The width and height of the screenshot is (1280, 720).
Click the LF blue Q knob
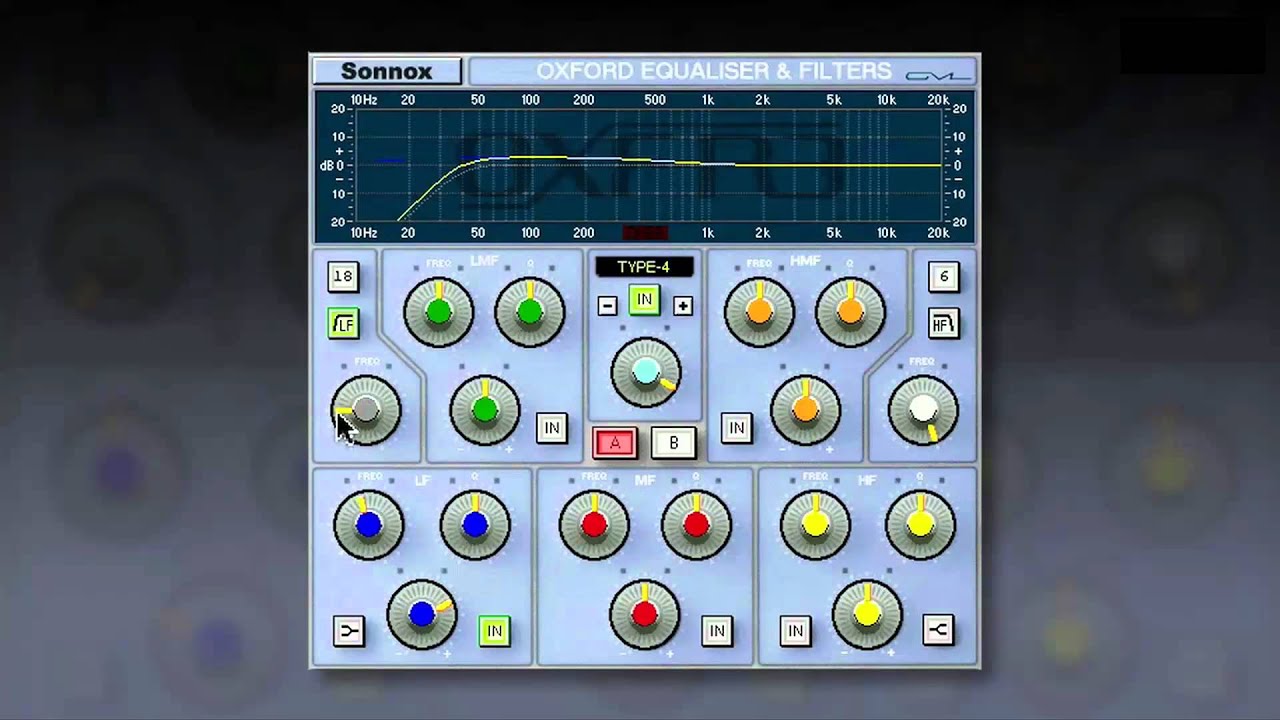[x=475, y=524]
